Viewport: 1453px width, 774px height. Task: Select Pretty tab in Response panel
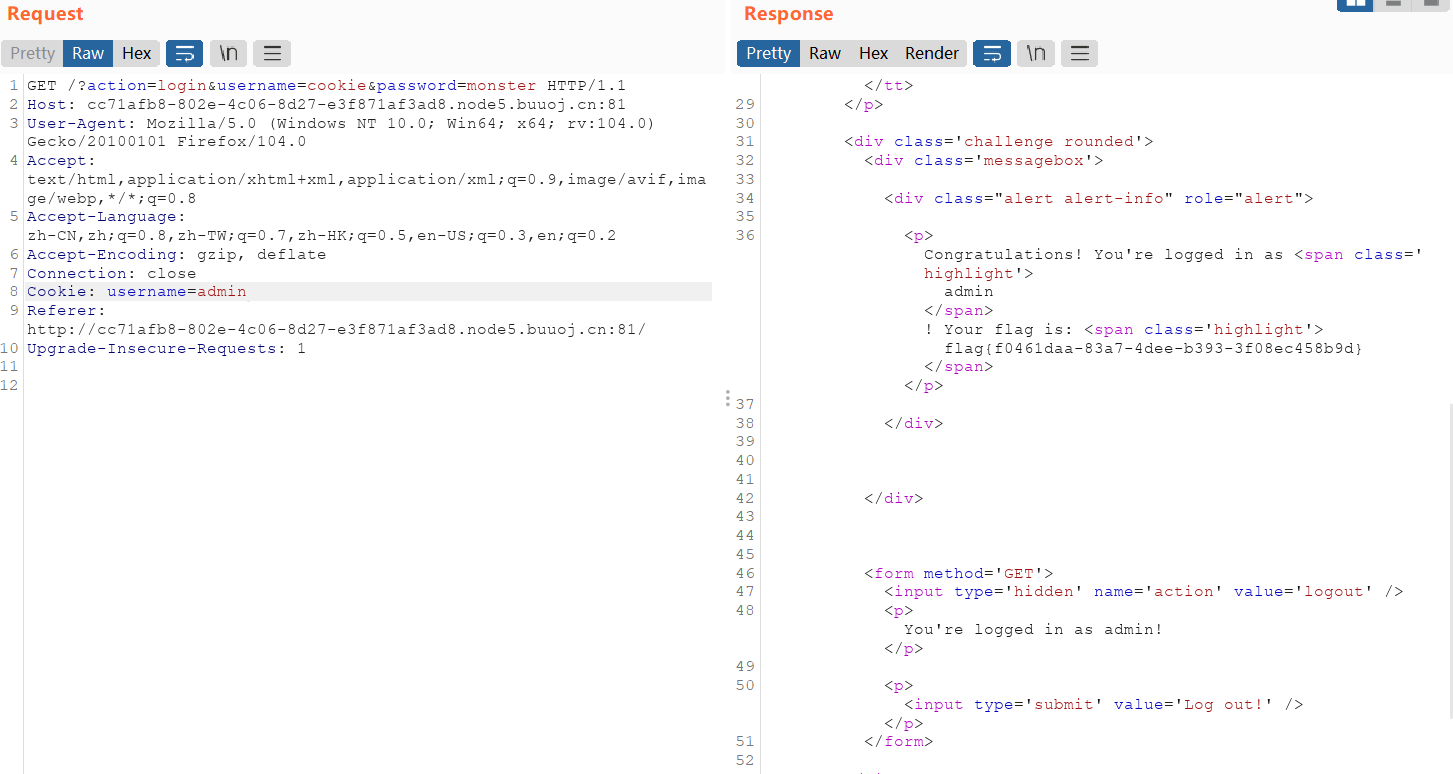(x=768, y=54)
